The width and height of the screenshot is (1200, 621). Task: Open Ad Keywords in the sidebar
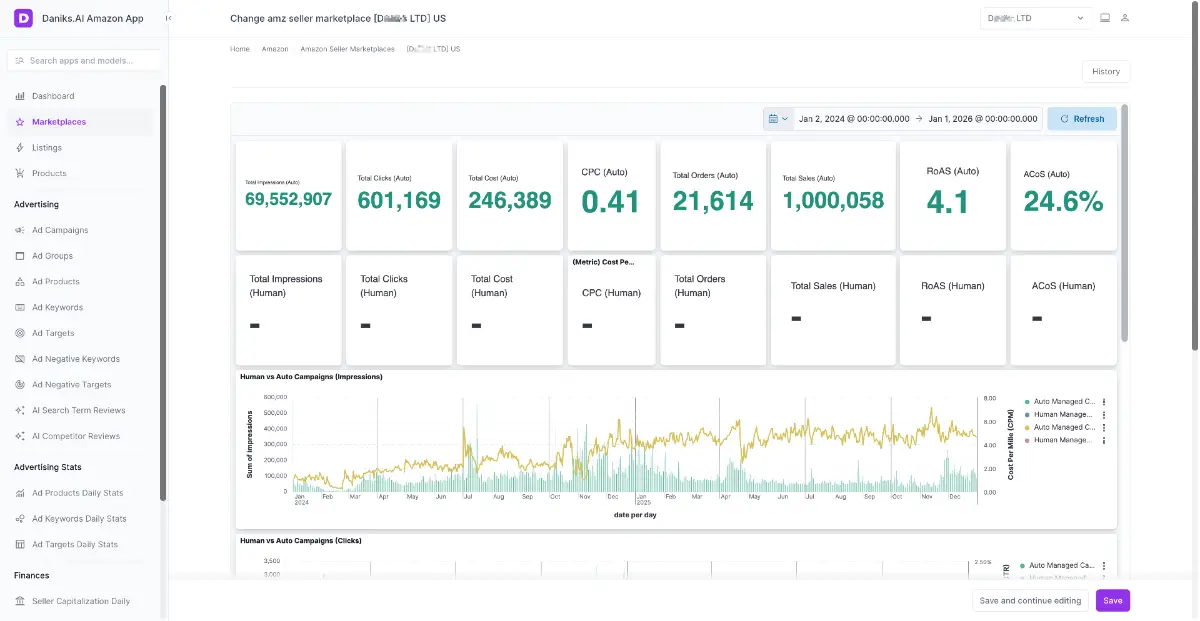[57, 307]
